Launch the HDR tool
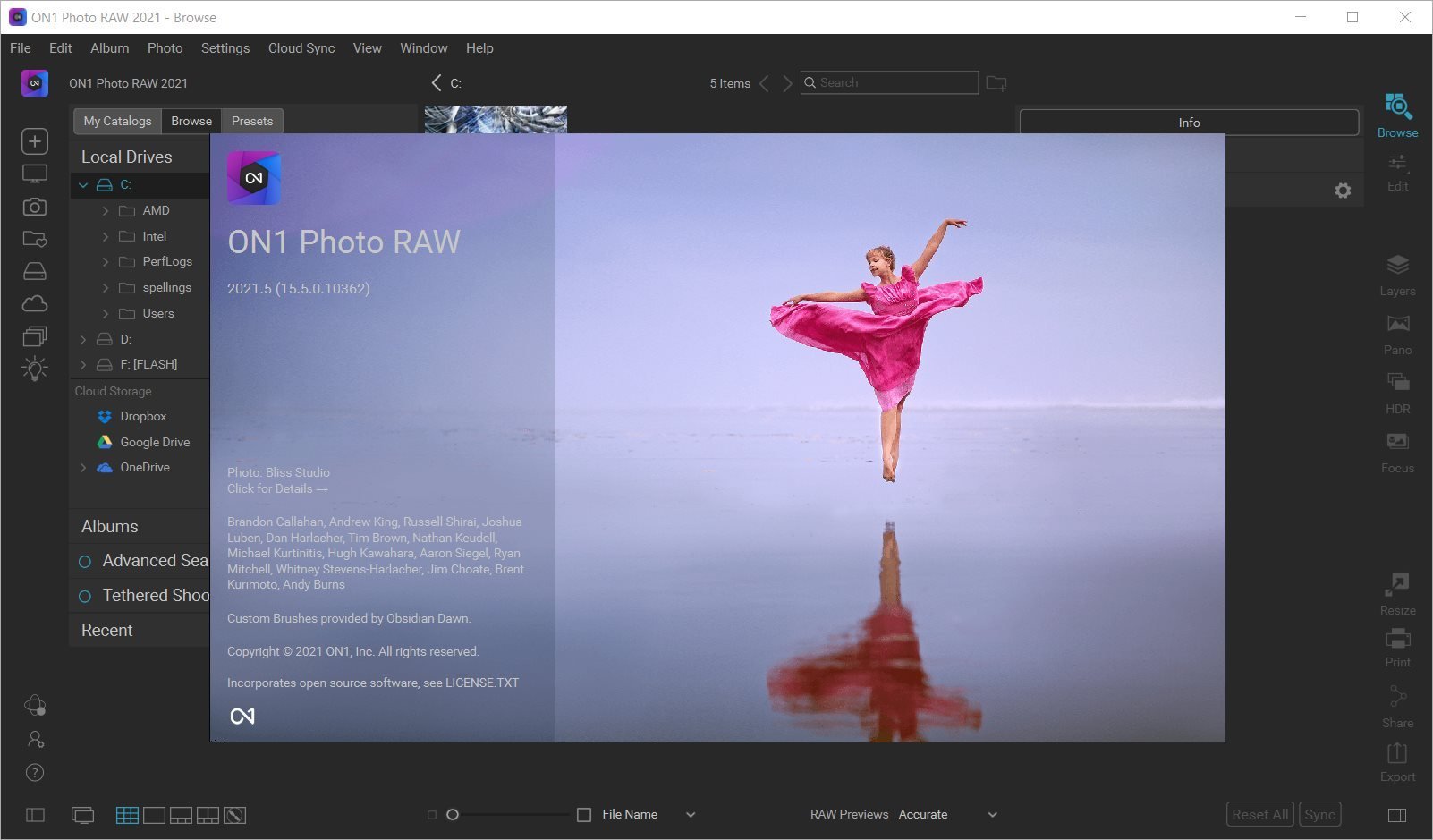This screenshot has width=1433, height=840. pos(1398,394)
